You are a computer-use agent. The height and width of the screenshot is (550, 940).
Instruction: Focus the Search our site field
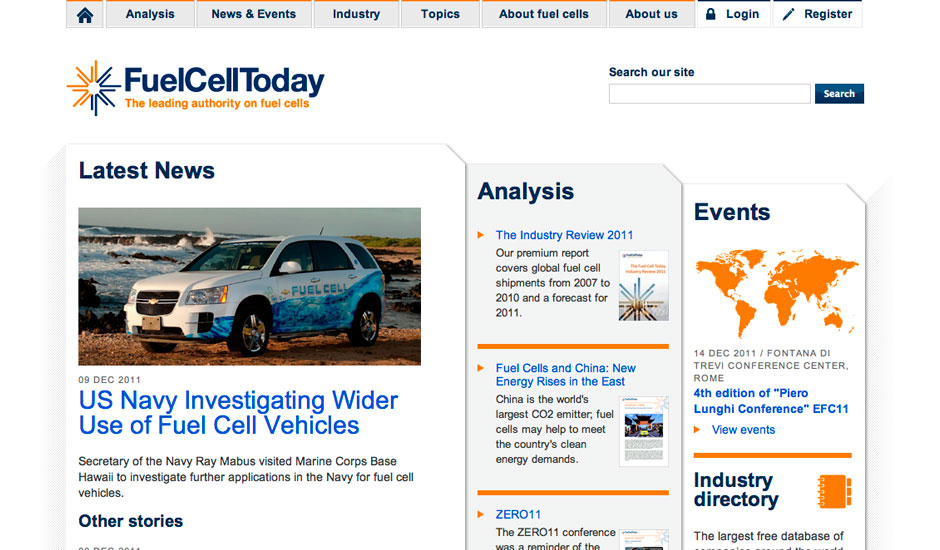710,94
